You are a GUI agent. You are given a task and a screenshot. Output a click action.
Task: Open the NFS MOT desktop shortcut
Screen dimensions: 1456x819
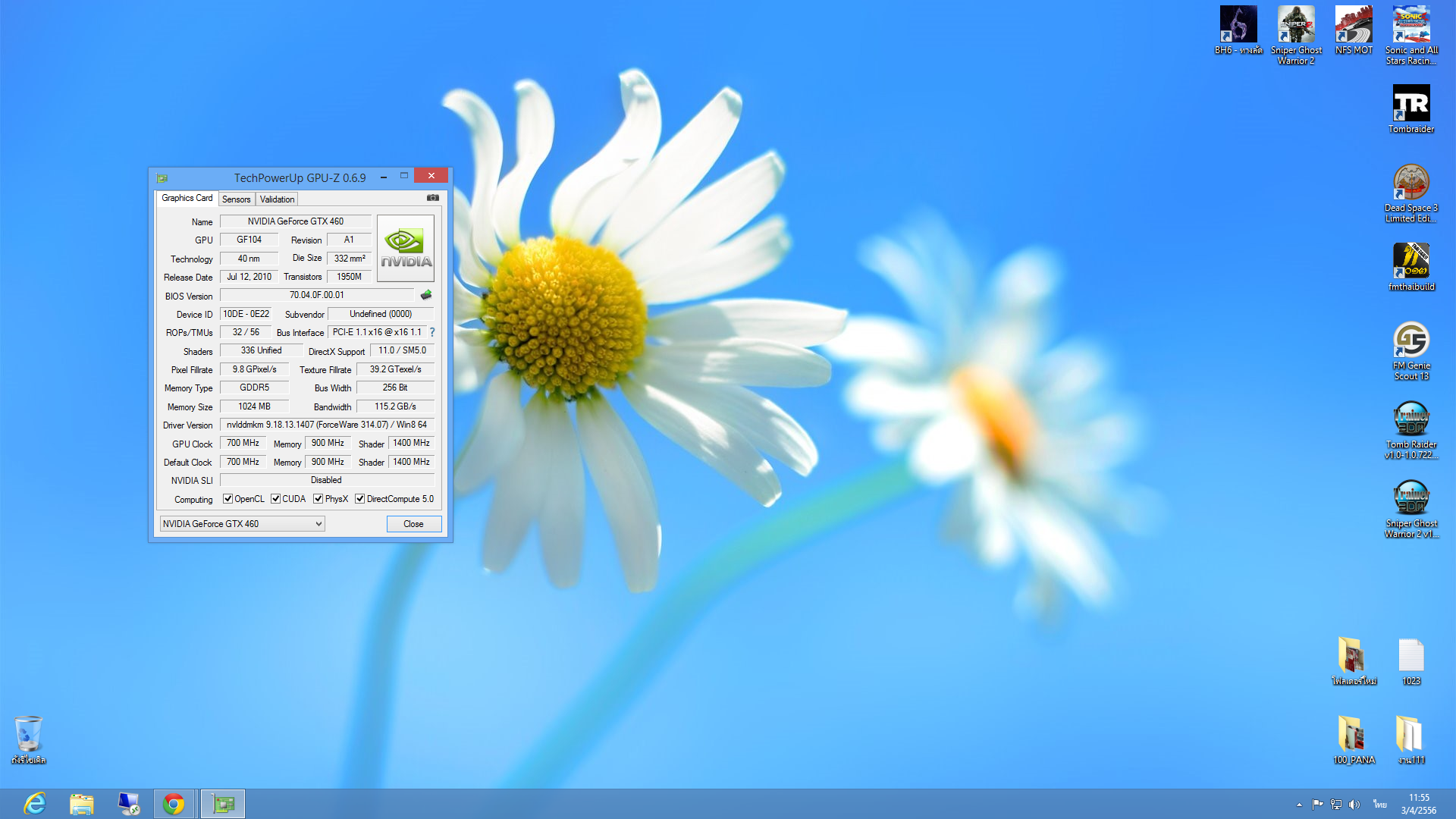tap(1354, 25)
